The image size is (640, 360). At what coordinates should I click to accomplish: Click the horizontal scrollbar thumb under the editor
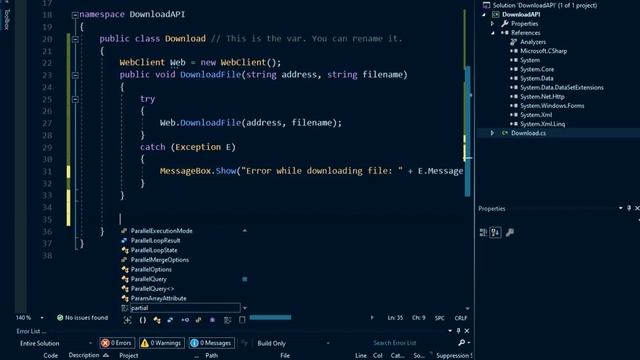[x=270, y=317]
